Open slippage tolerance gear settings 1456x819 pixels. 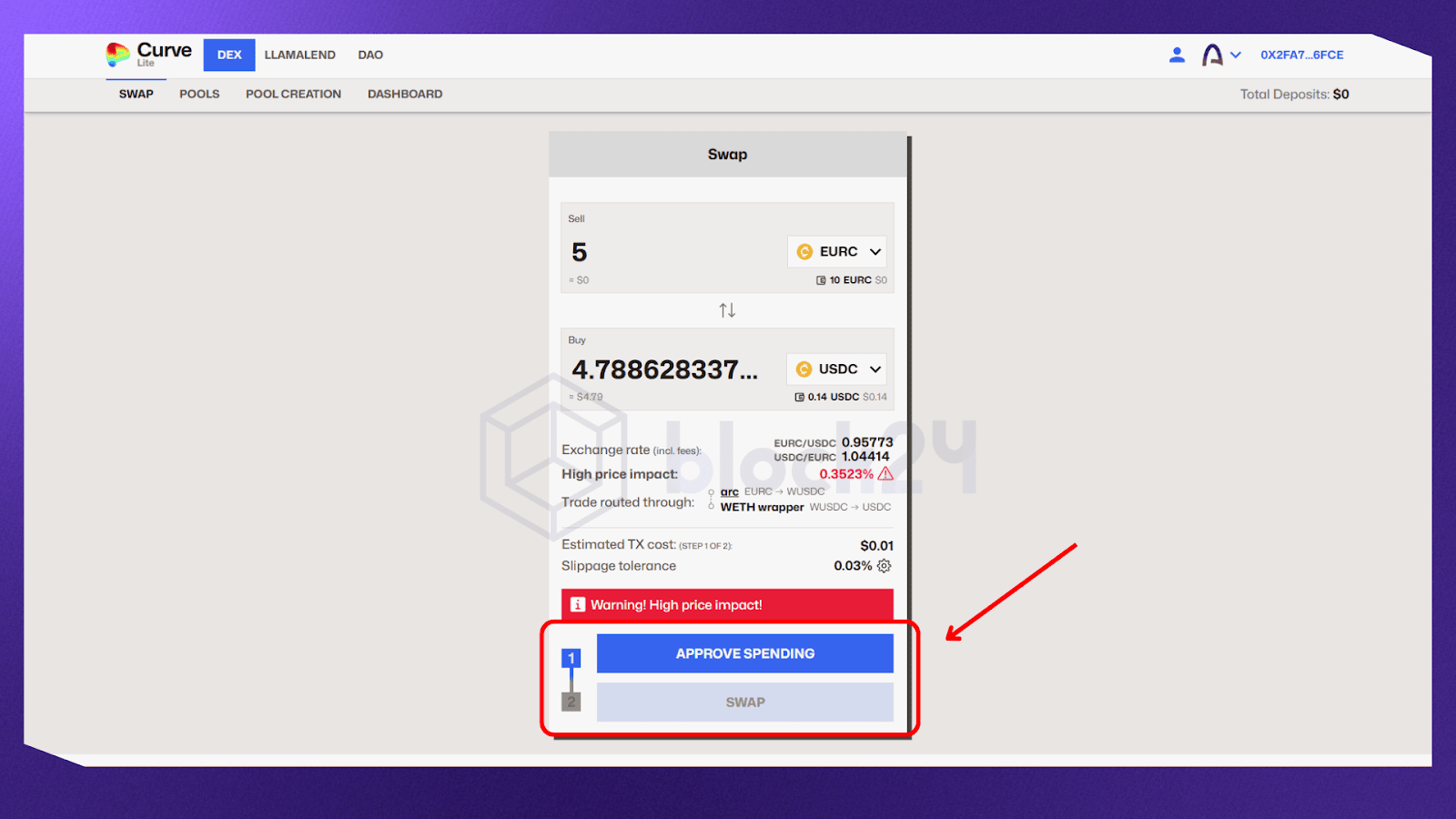coord(885,566)
